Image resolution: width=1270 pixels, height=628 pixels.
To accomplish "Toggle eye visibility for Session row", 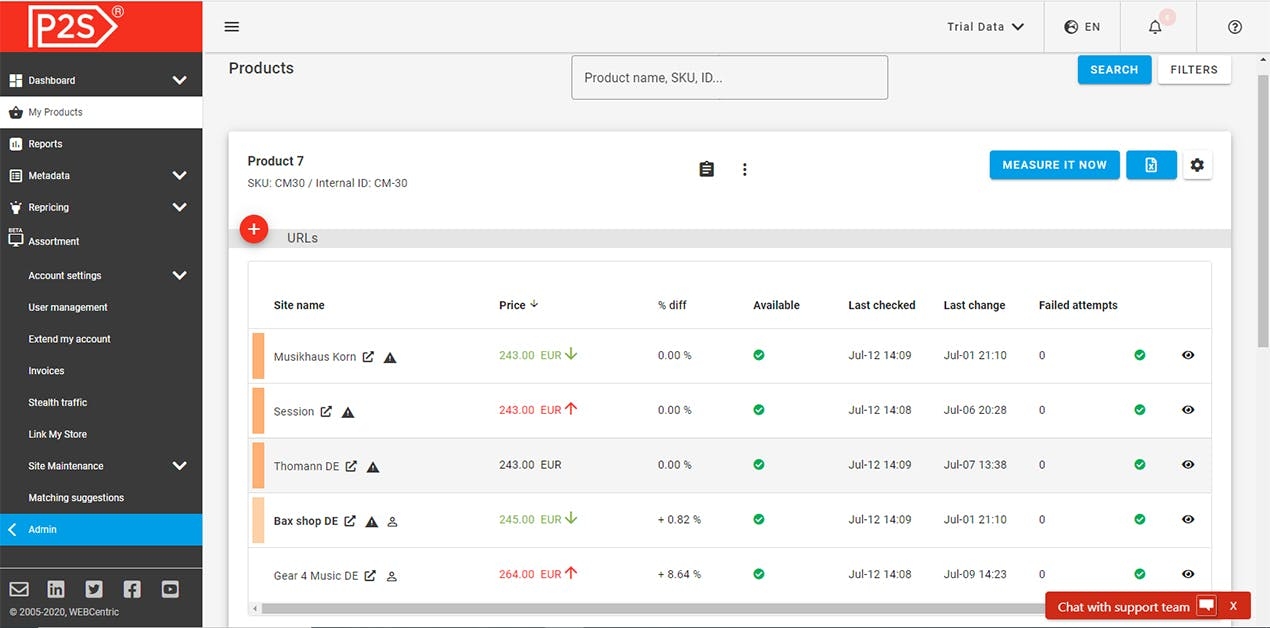I will click(x=1188, y=410).
